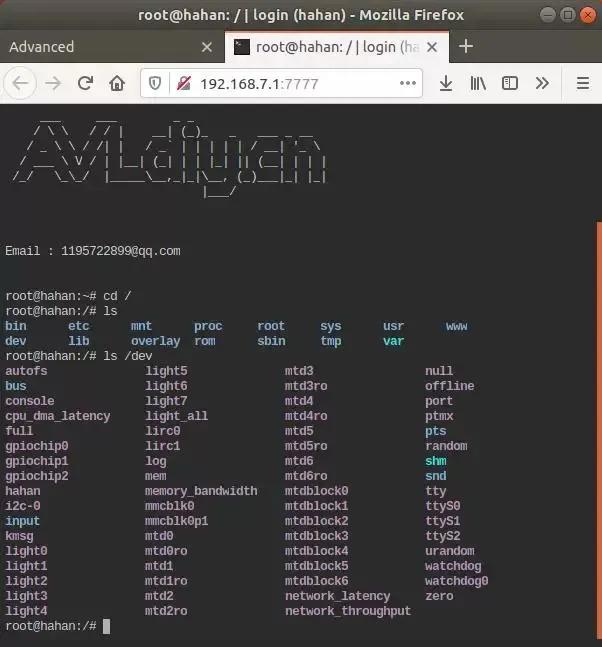Click the terminal cursor at the prompt
Screen dimensions: 602x647
click(x=106, y=626)
